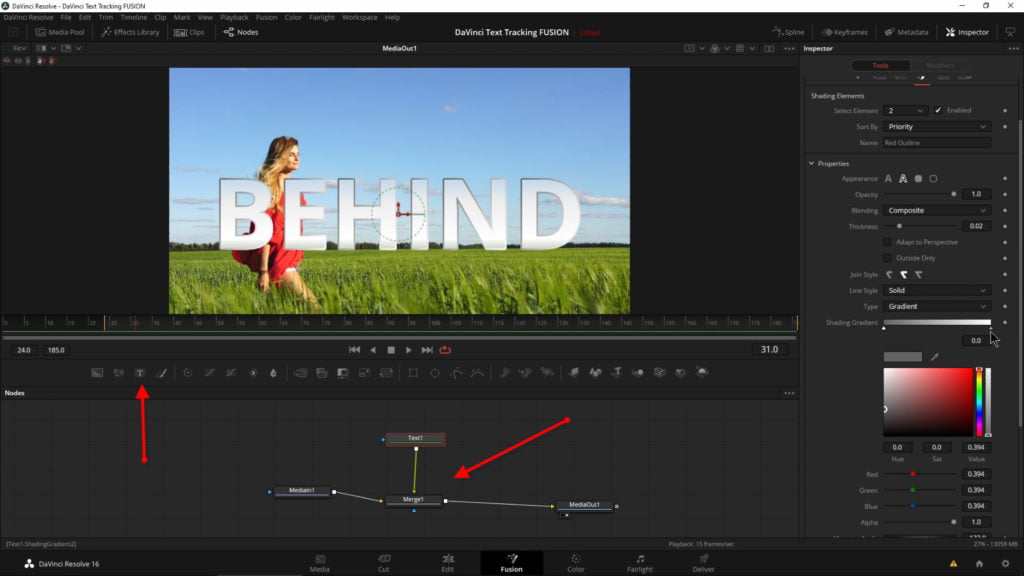Open Blending Composite dropdown
The width and height of the screenshot is (1024, 576).
[x=936, y=210]
